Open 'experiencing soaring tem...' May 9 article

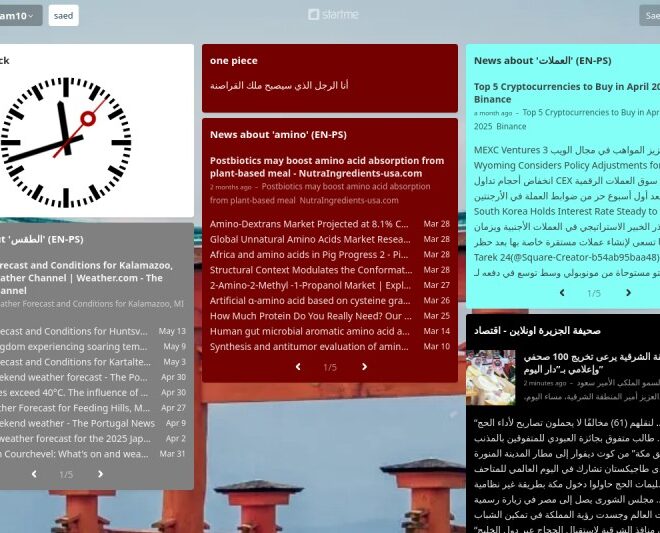[x=74, y=346]
